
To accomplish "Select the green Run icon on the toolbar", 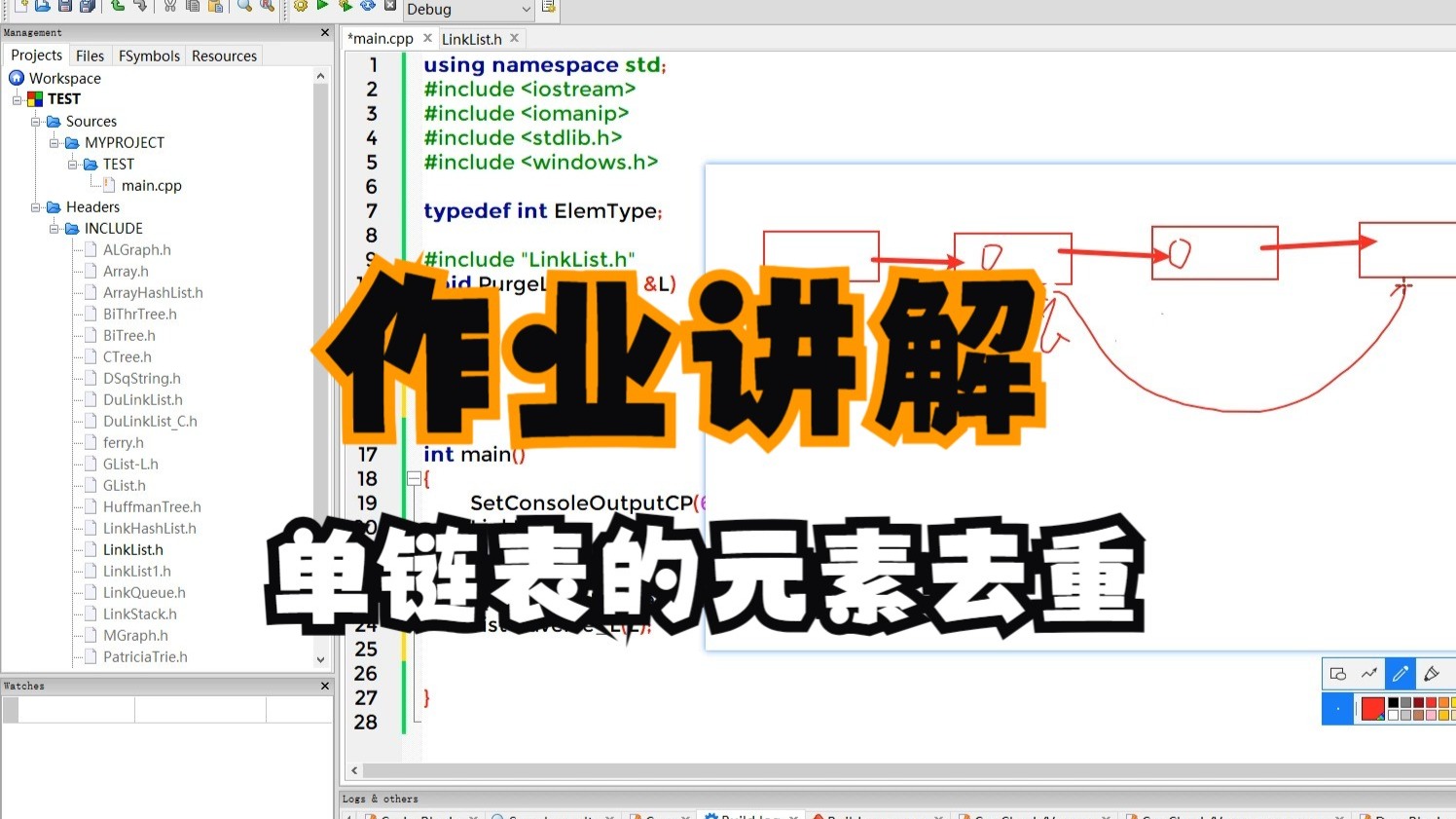I will pos(321,8).
